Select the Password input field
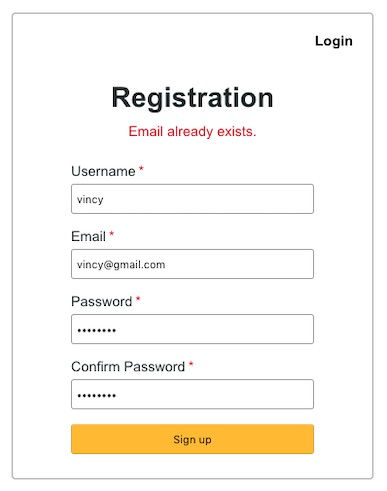The image size is (387, 491). tap(192, 329)
